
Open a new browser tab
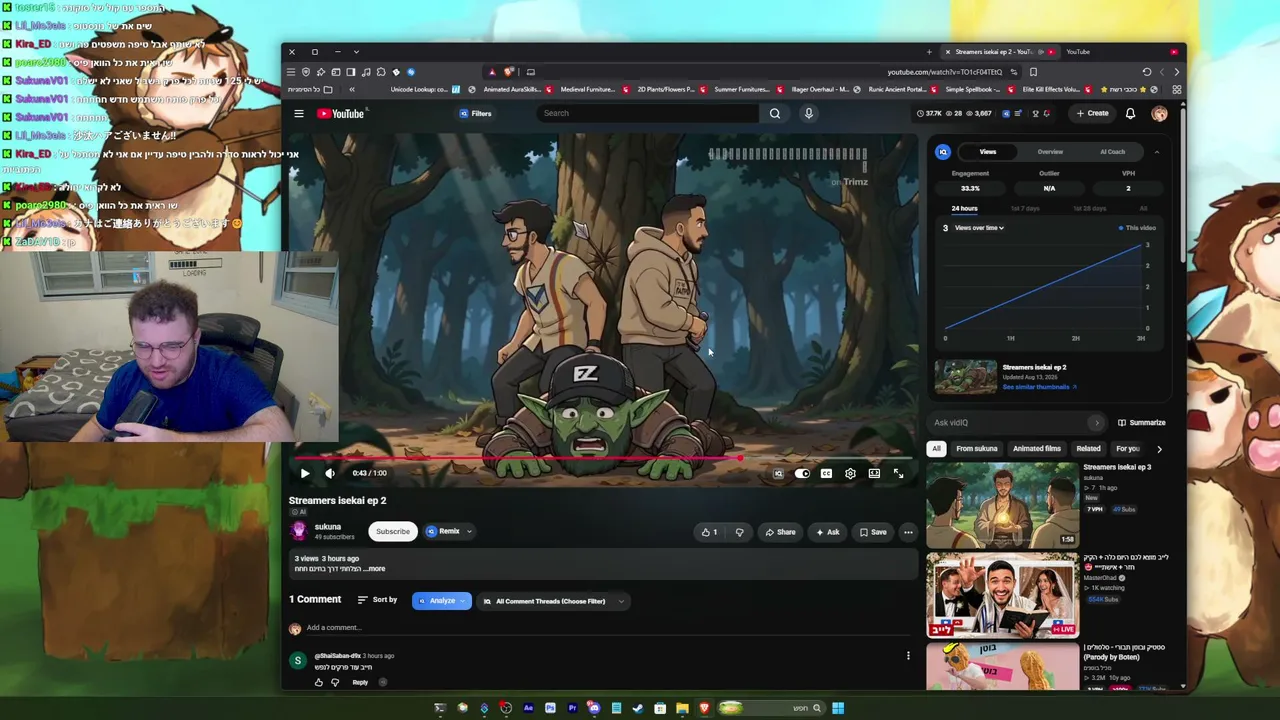(x=929, y=52)
